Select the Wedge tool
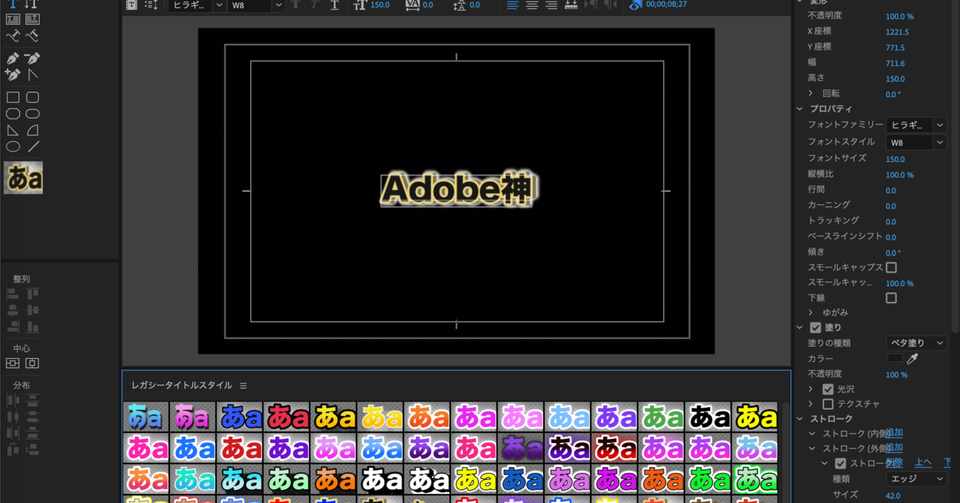960x503 pixels. point(13,130)
